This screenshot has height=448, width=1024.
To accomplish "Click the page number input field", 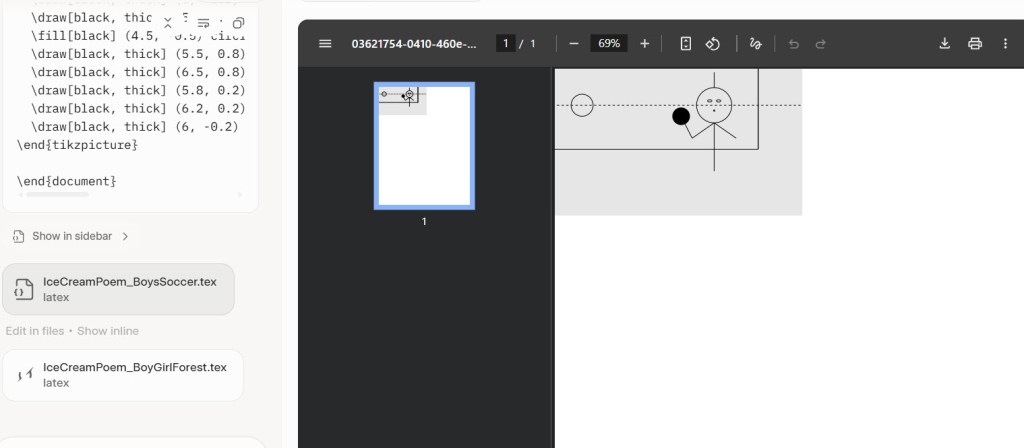I will [506, 44].
